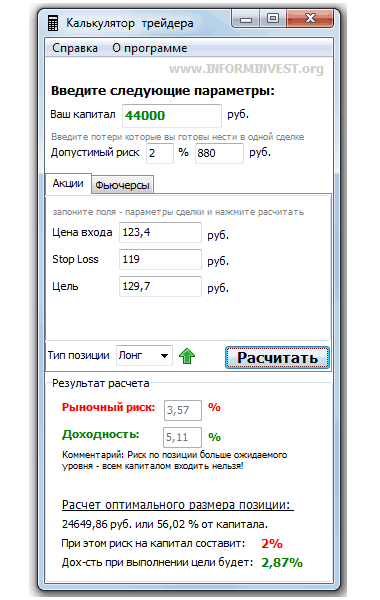Open the О программе menu
This screenshot has width=380, height=600.
click(150, 48)
